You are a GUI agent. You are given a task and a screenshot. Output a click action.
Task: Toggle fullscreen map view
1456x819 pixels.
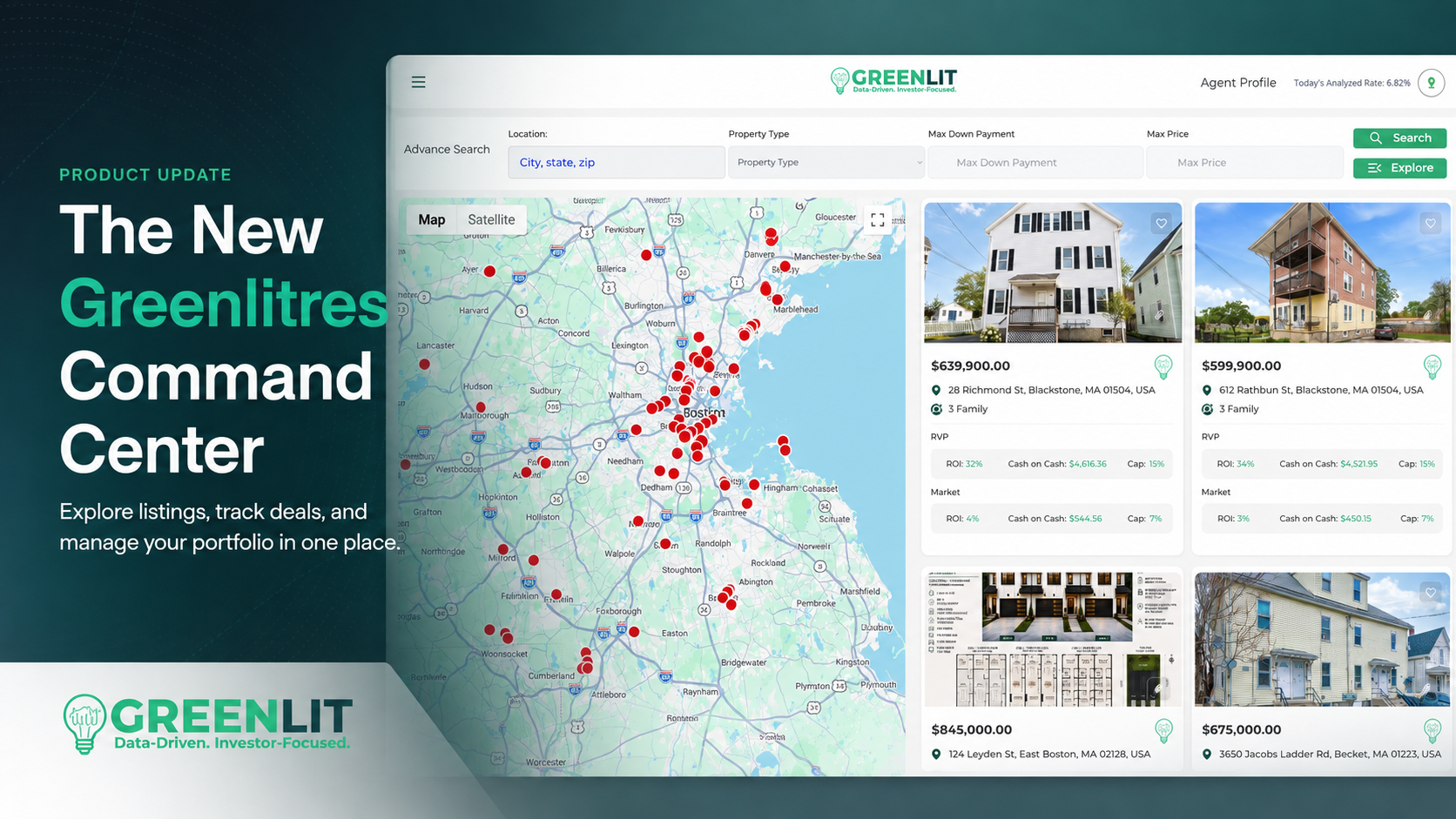[878, 220]
